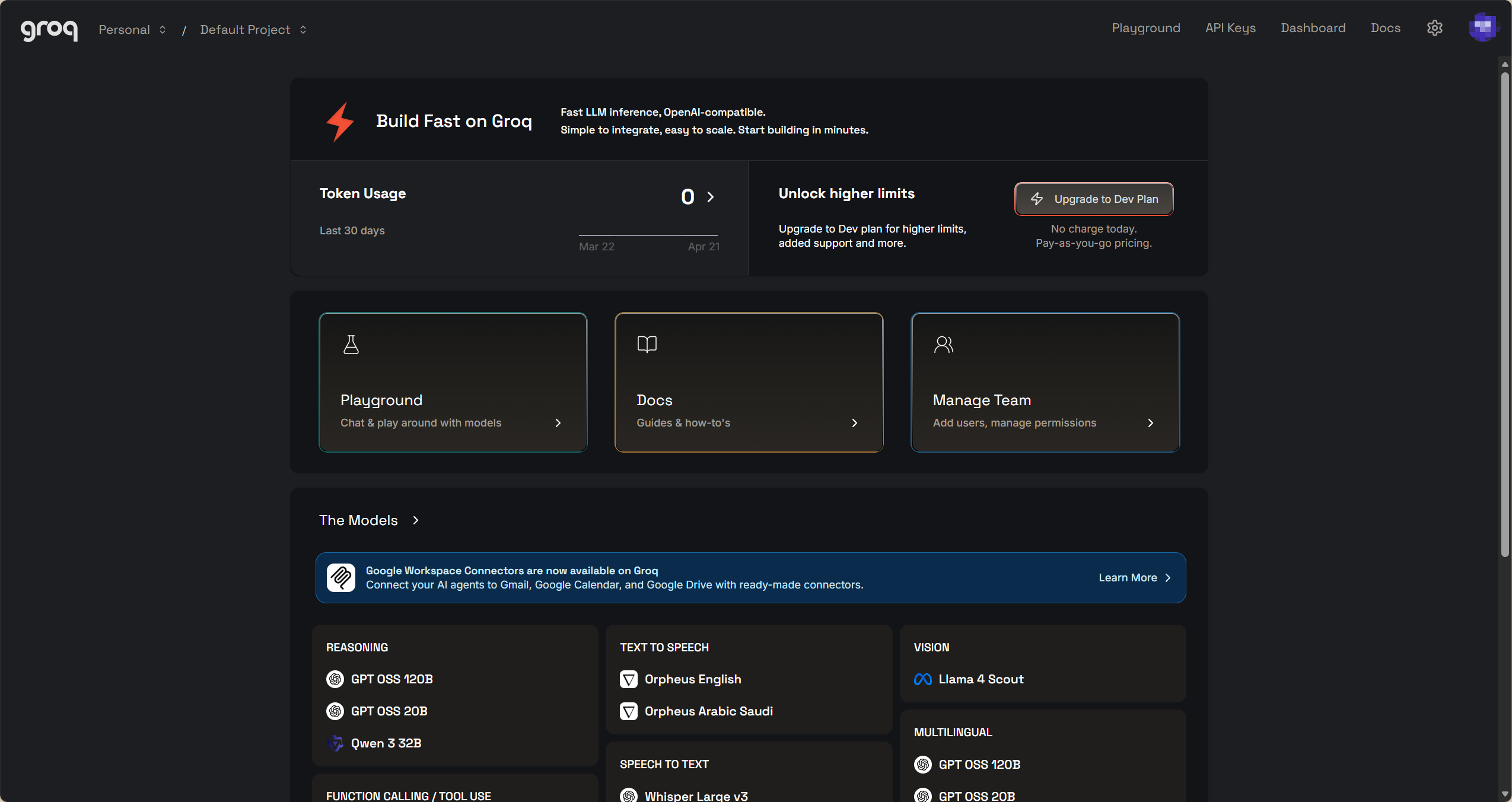1512x802 pixels.
Task: Click the Meta icon beside Llama 4 Scout
Action: (923, 679)
